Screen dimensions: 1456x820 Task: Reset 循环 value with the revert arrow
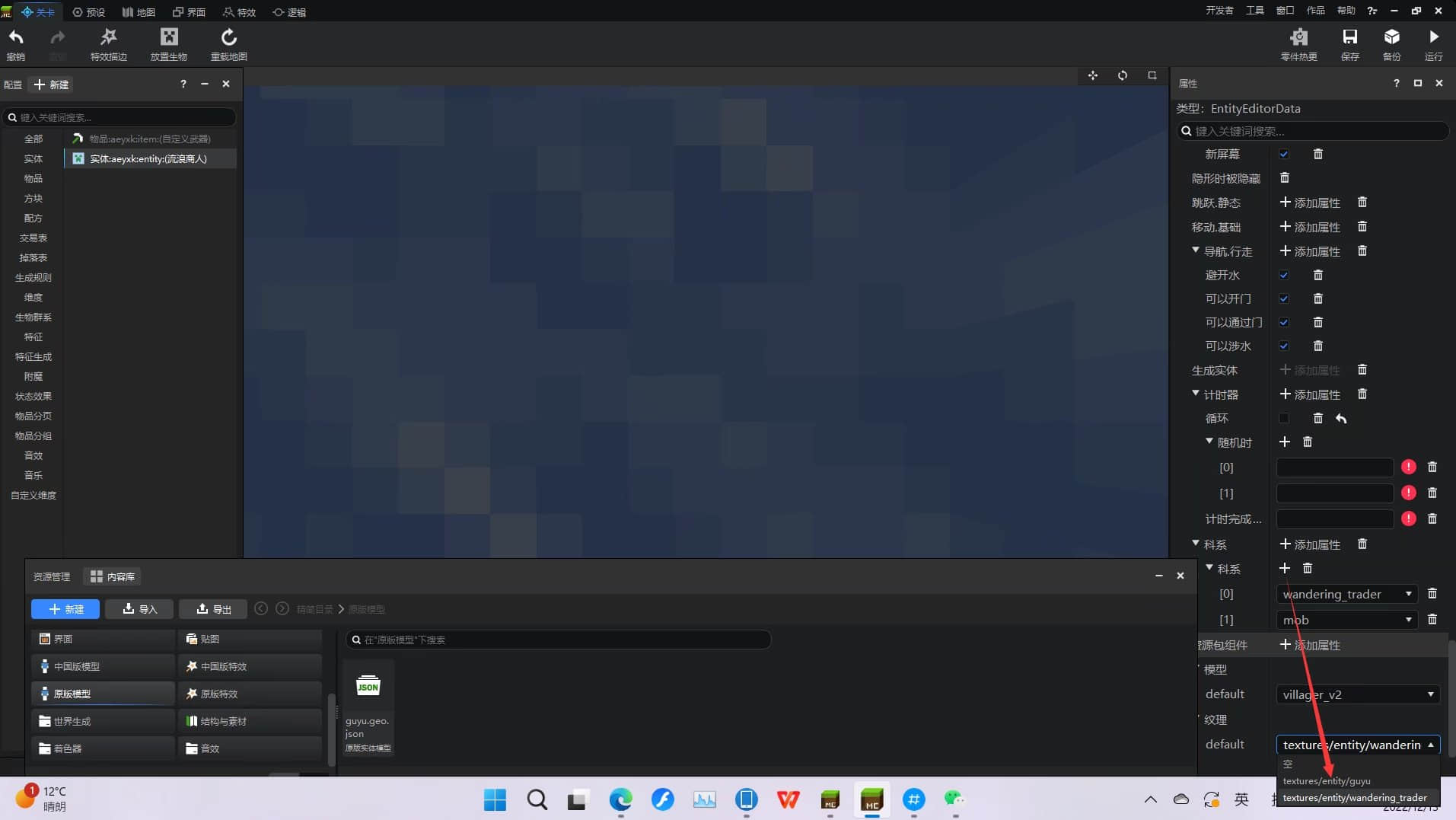[1341, 419]
